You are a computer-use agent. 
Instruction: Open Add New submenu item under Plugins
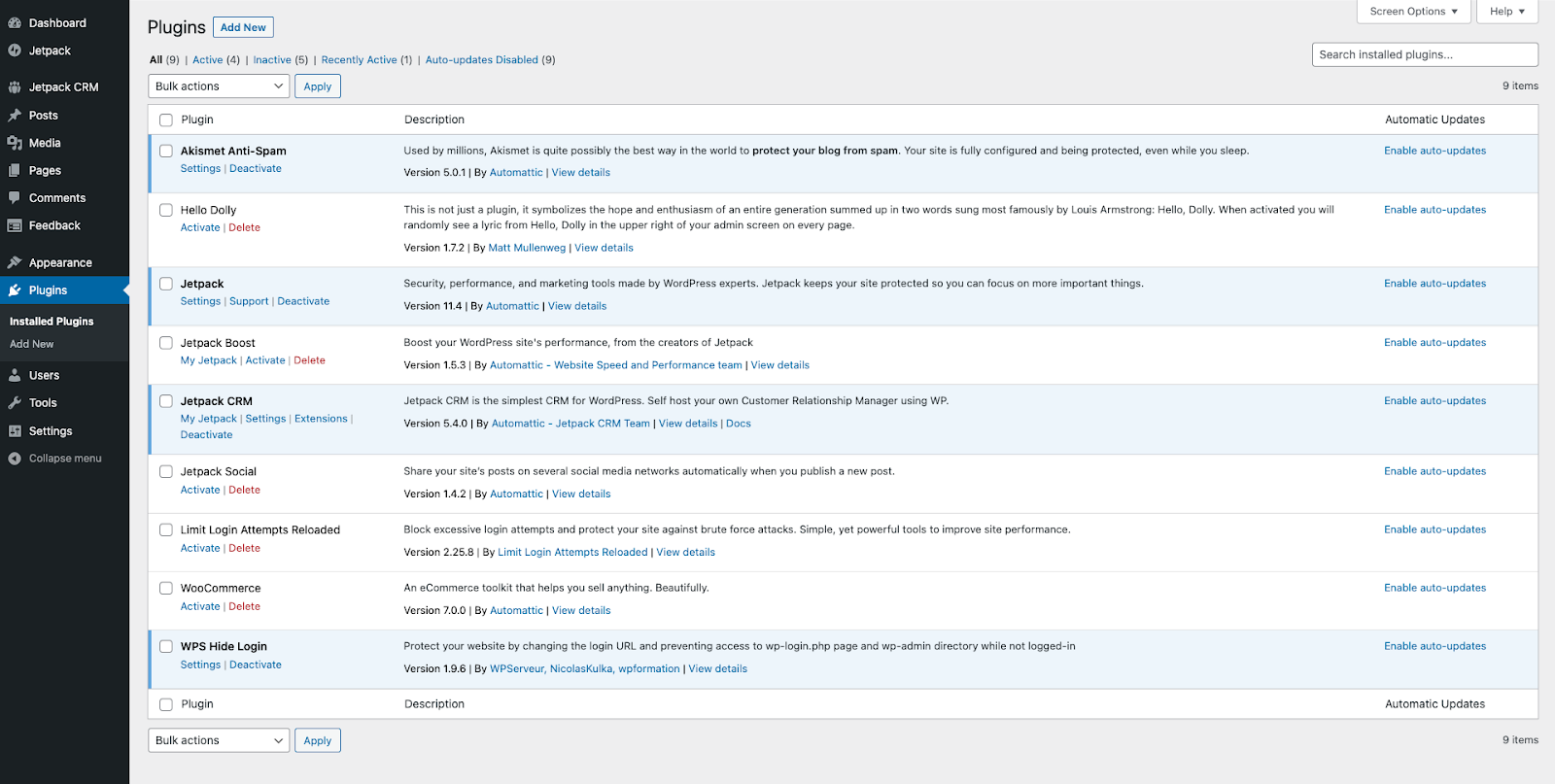[32, 344]
